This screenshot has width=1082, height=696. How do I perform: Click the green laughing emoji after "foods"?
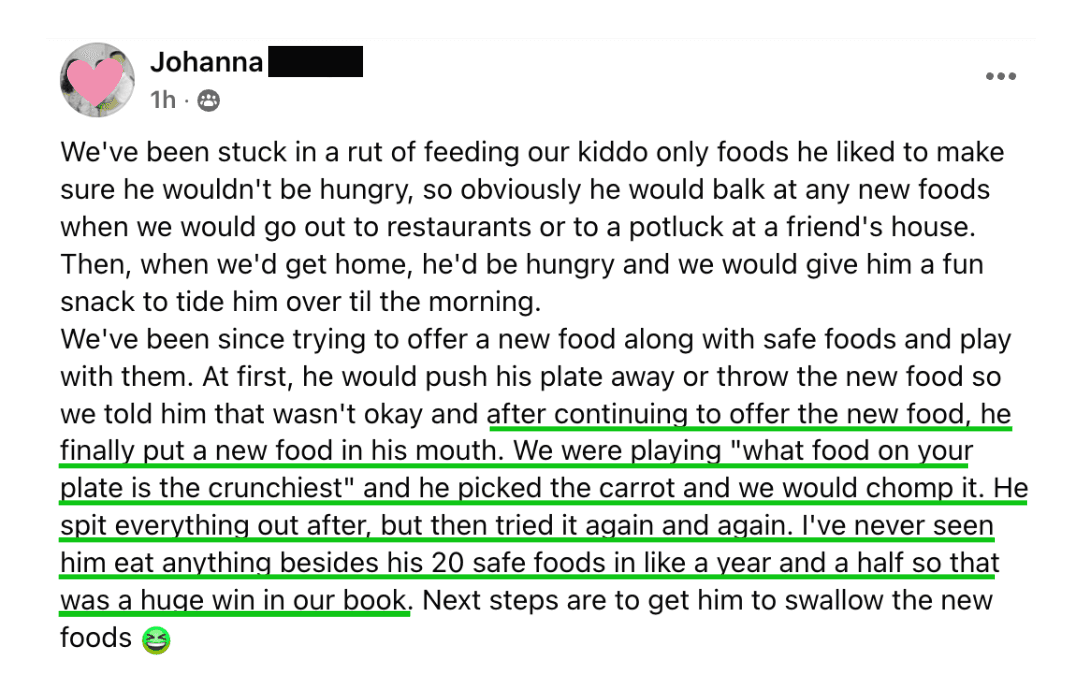(x=156, y=640)
